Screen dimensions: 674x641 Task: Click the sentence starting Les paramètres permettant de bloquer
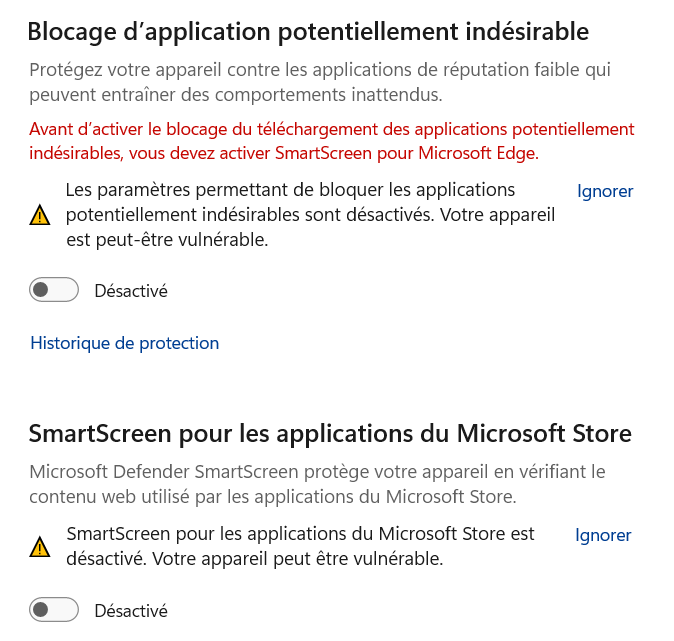pos(290,190)
